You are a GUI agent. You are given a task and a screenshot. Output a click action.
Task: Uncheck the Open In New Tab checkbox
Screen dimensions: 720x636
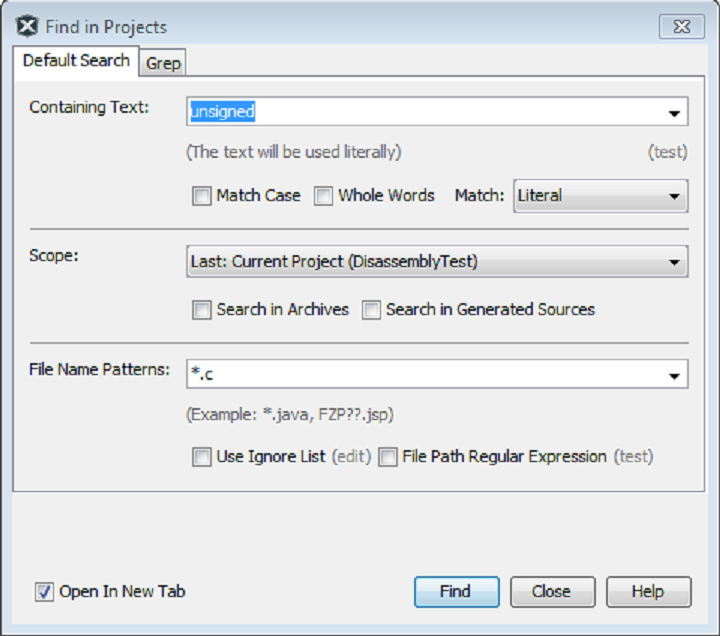[x=45, y=592]
